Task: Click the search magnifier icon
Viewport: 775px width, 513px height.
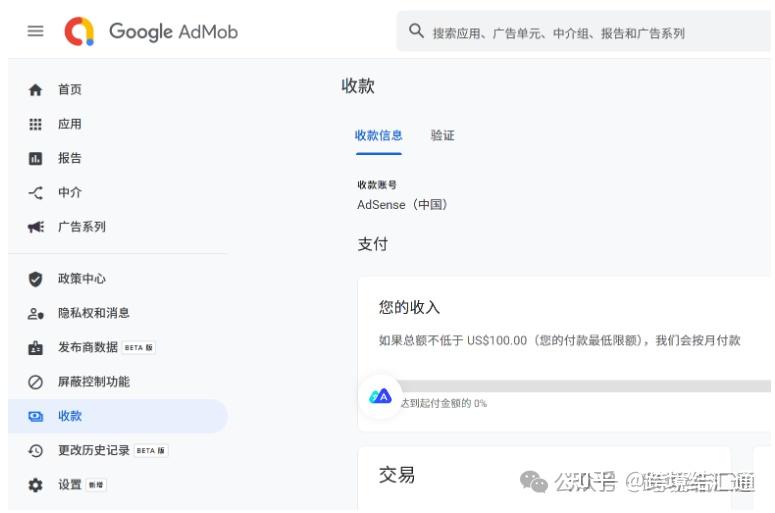Action: click(x=416, y=31)
